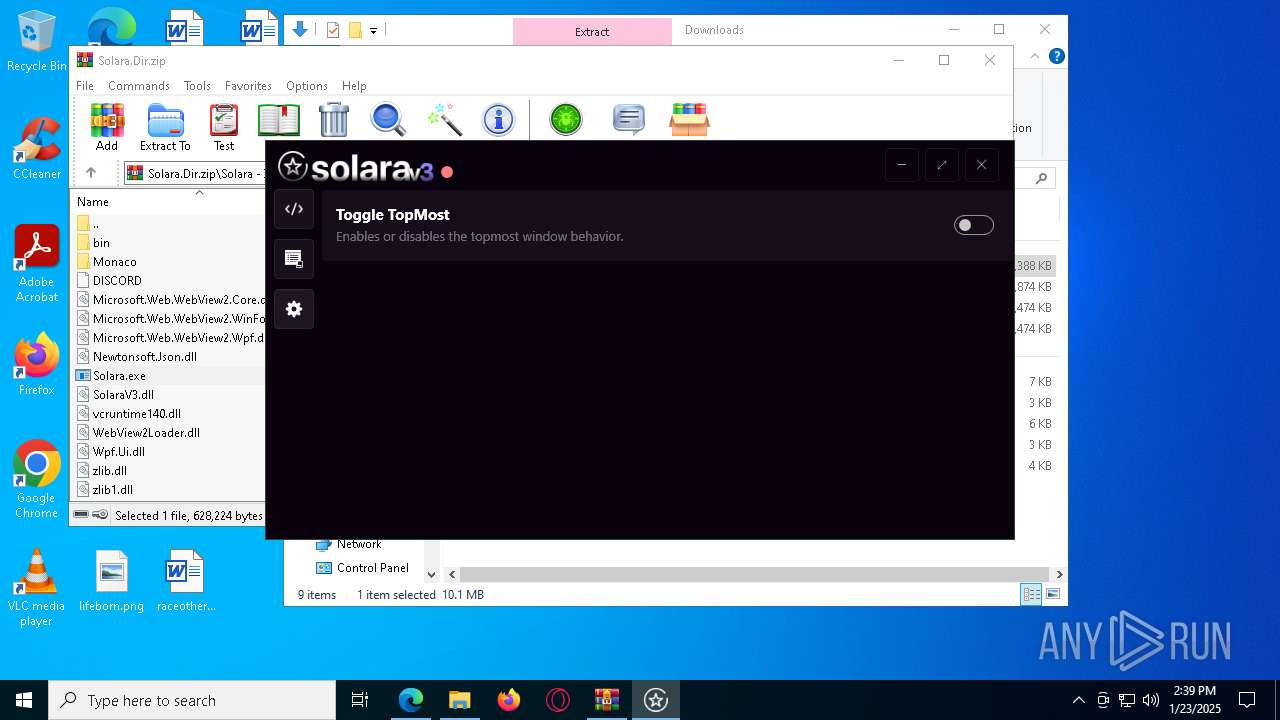Select zlib.dll in the list
The image size is (1280, 720).
point(109,471)
